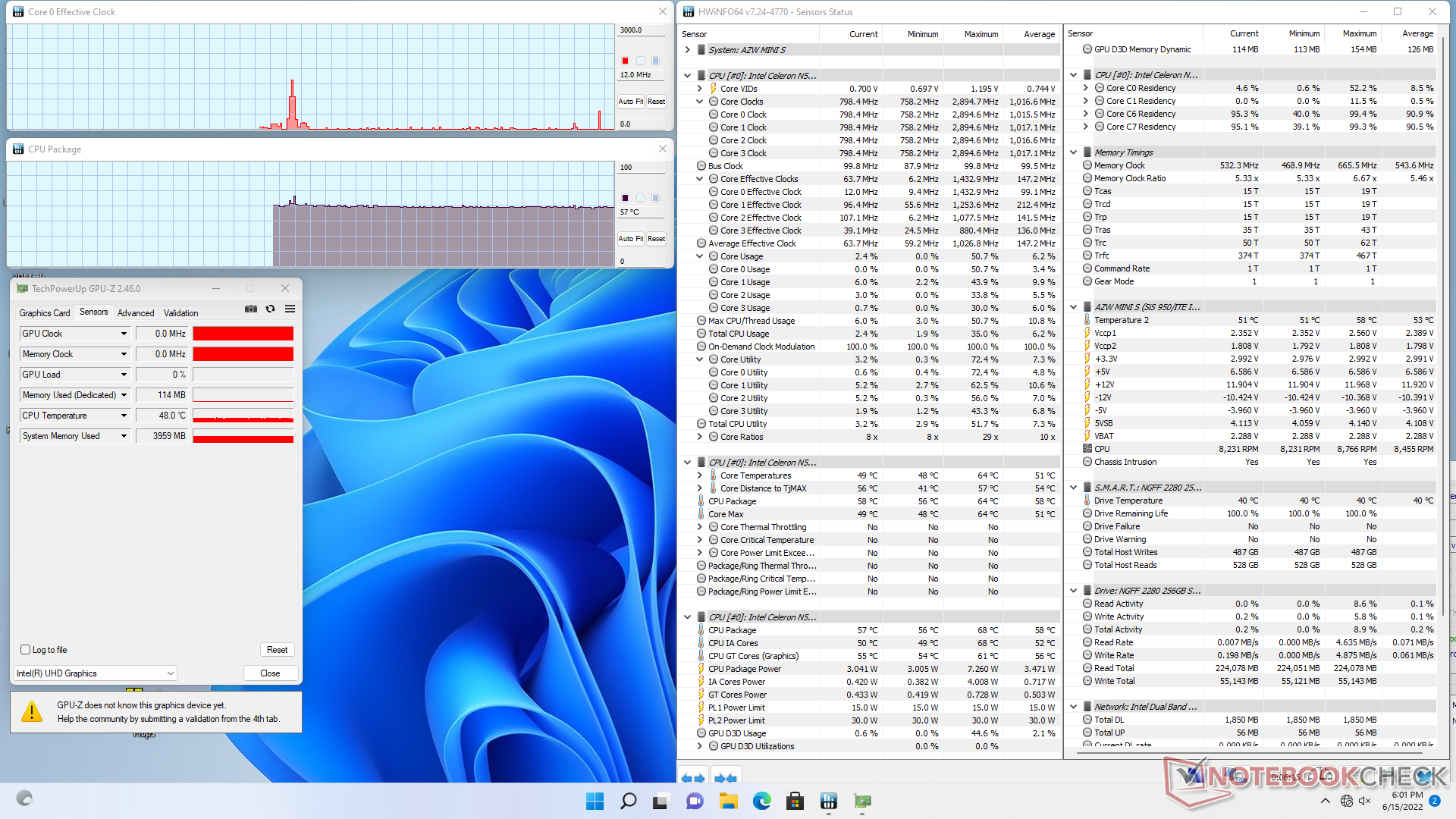Screen dimensions: 1456x819
Task: Click Auto Fit in Core 0 Effective Clock
Action: point(630,102)
